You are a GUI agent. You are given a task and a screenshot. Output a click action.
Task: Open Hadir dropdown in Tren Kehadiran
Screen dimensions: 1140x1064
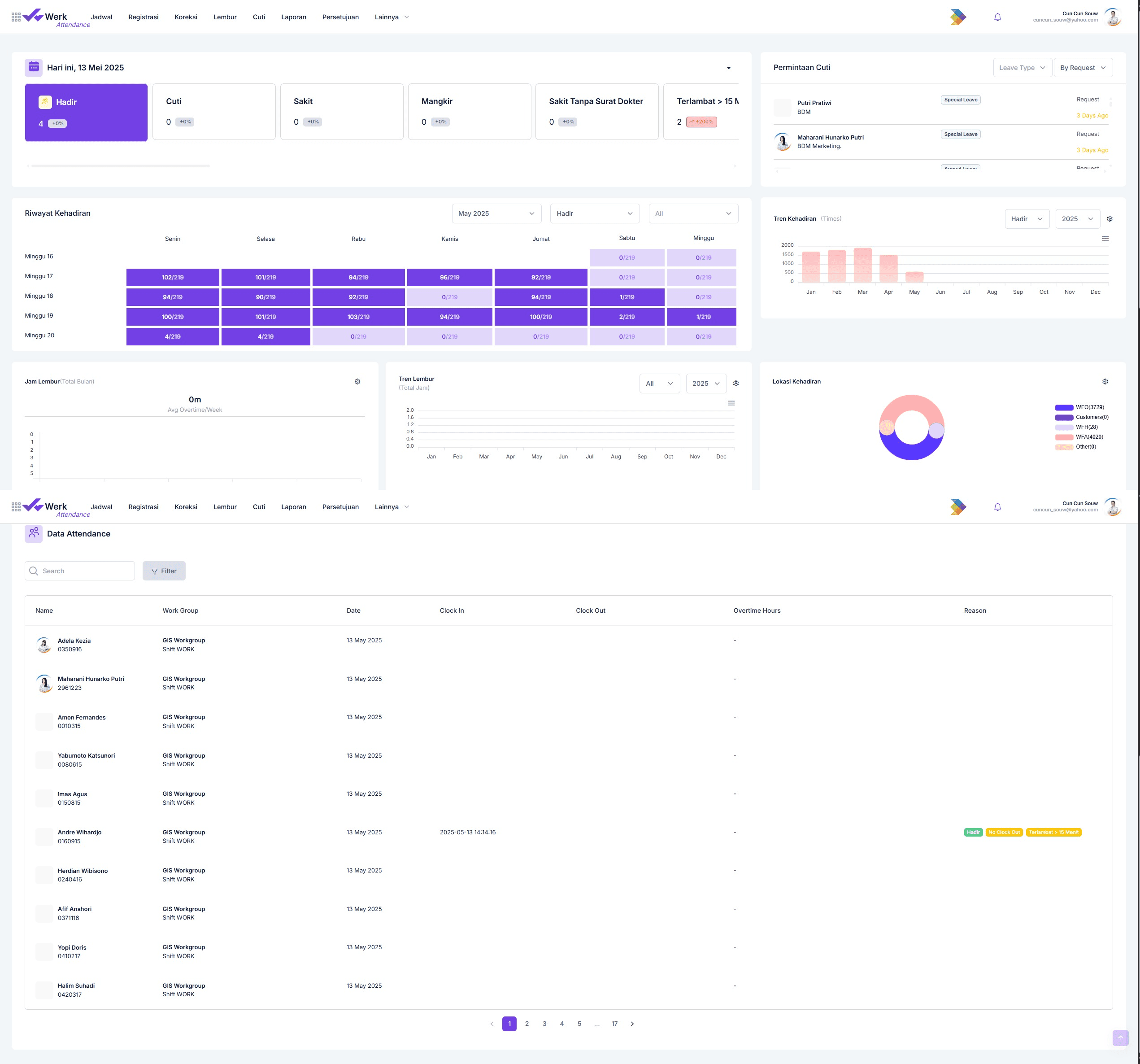point(1027,218)
